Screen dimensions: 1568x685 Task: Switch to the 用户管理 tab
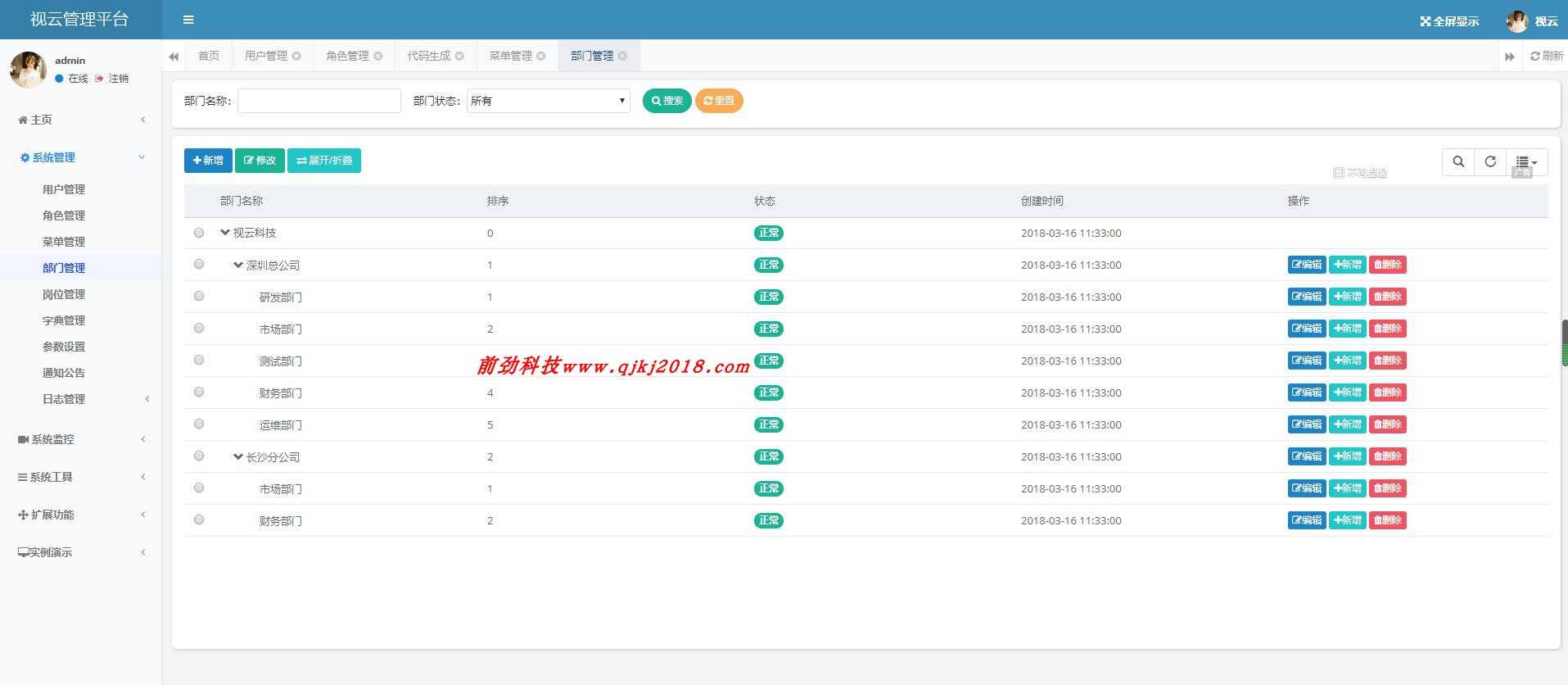[x=266, y=56]
